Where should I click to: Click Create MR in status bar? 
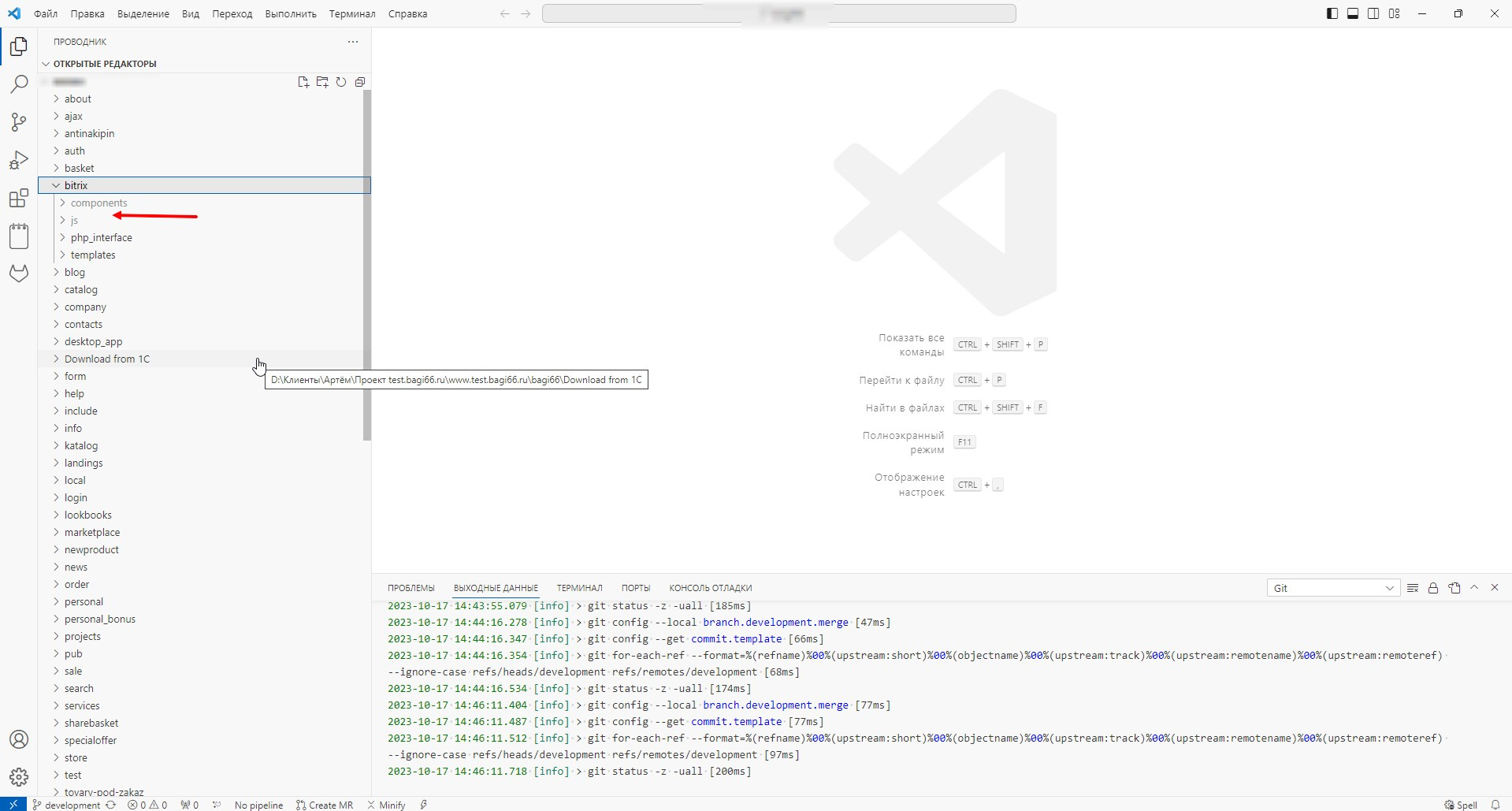point(325,805)
